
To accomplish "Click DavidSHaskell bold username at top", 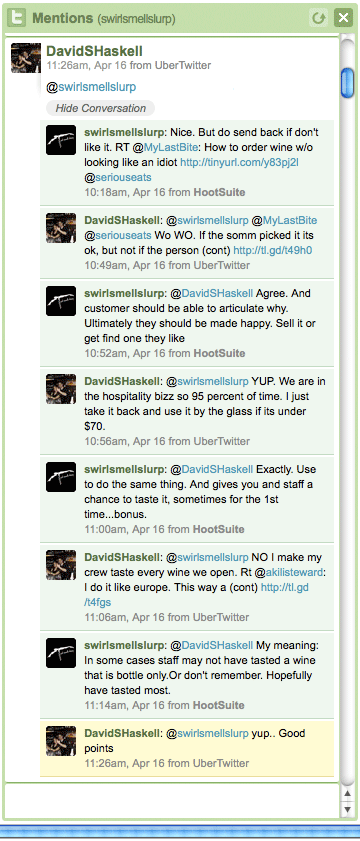I will point(94,51).
